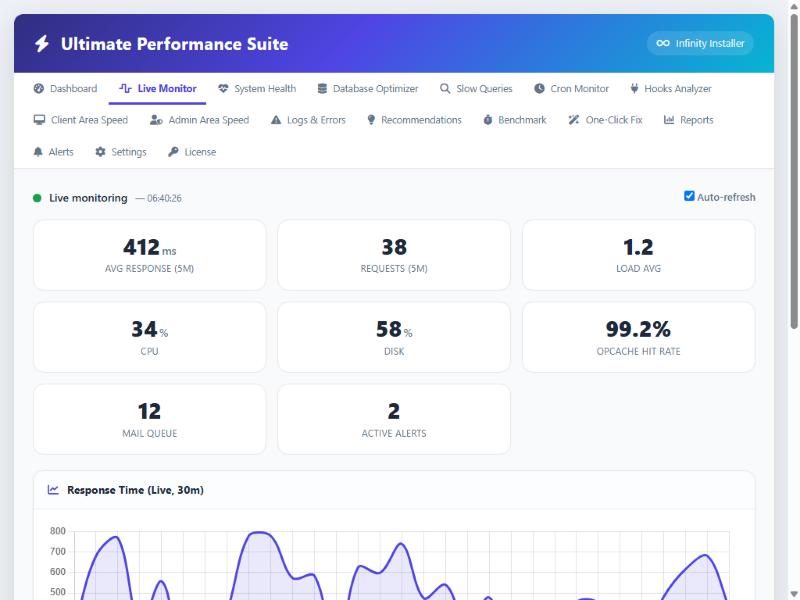
Task: Click the Infinity Installer button
Action: pyautogui.click(x=700, y=43)
